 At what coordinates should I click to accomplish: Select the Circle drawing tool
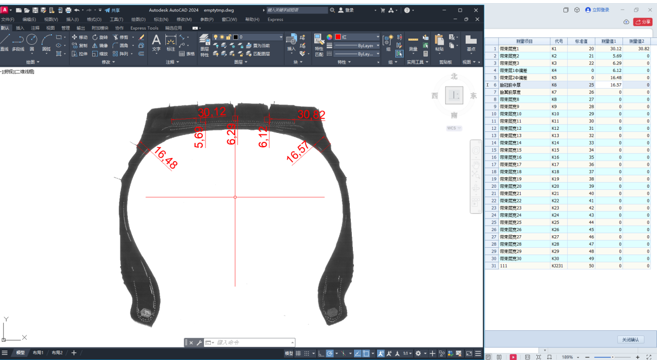(x=32, y=42)
